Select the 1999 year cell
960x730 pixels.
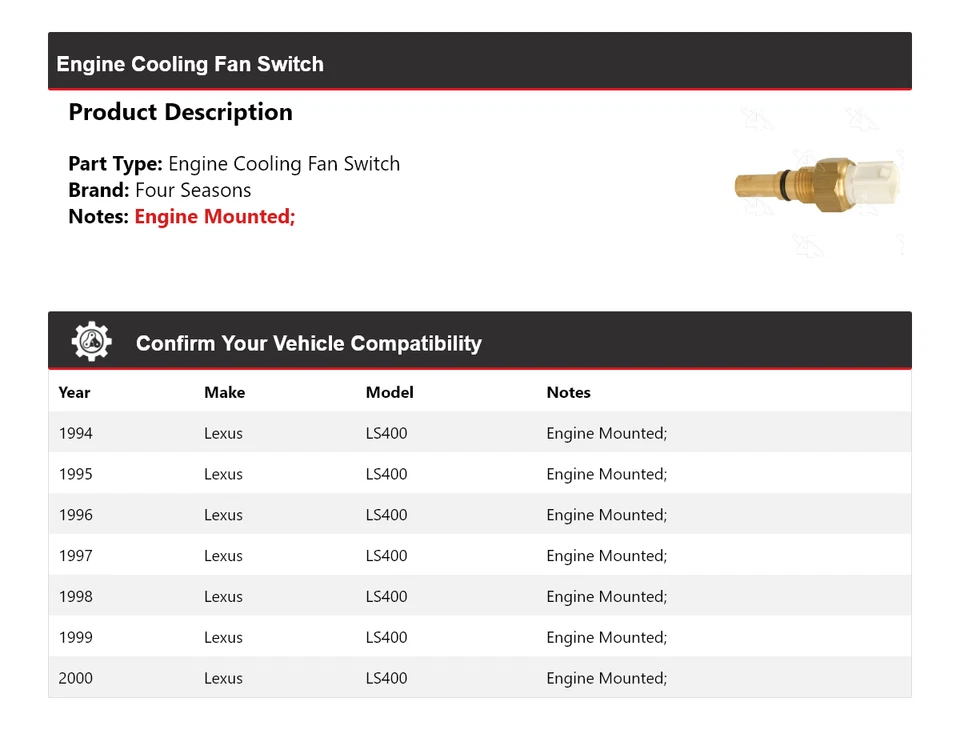75,637
